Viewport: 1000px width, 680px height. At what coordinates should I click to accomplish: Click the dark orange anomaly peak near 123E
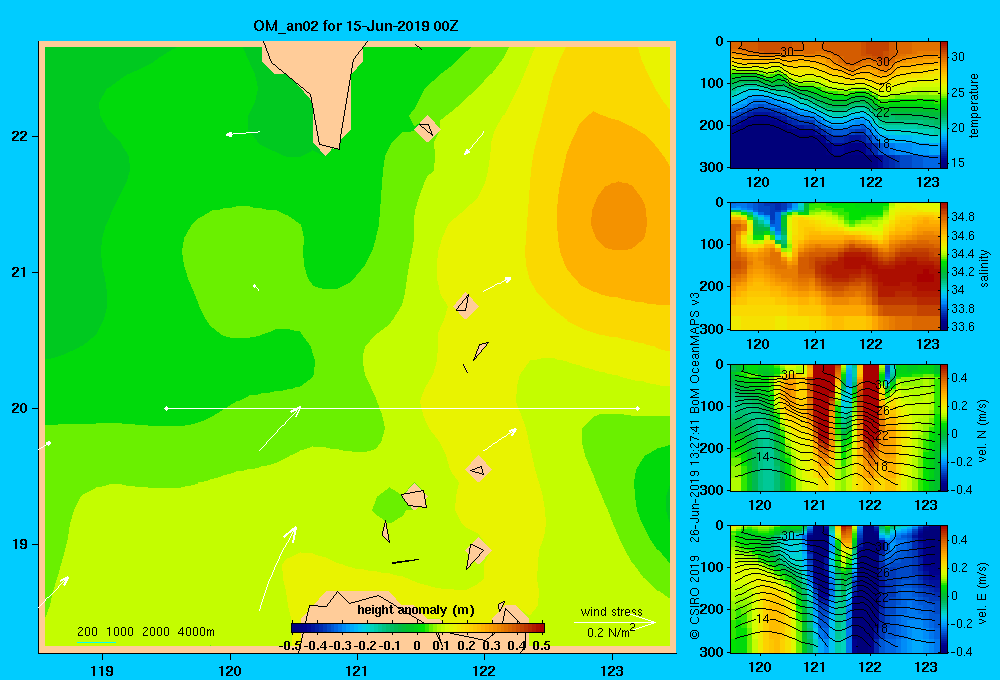coord(618,216)
